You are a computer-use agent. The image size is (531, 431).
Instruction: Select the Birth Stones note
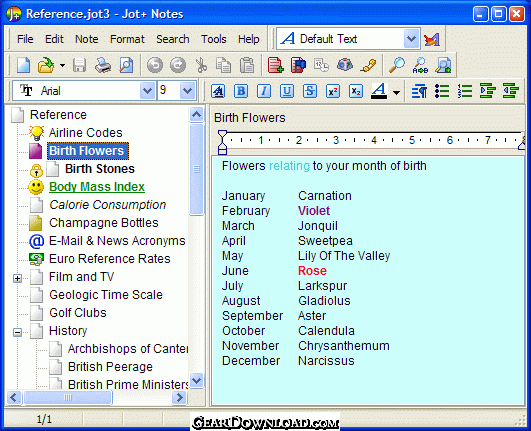(100, 169)
